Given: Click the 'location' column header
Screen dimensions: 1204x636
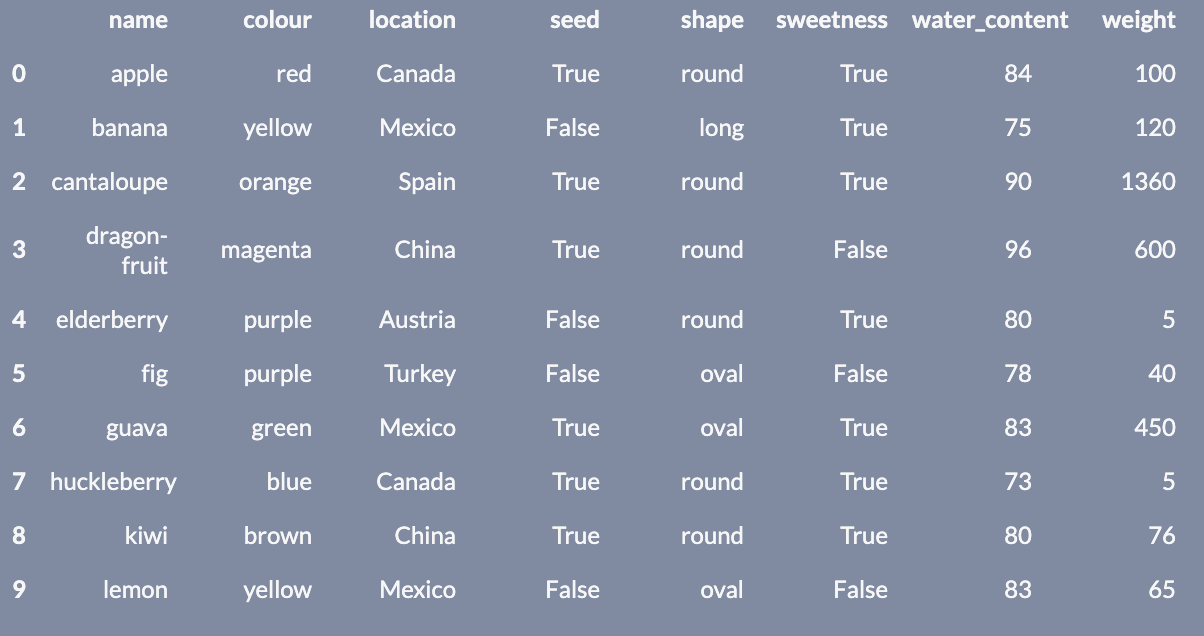Looking at the screenshot, I should click(412, 20).
